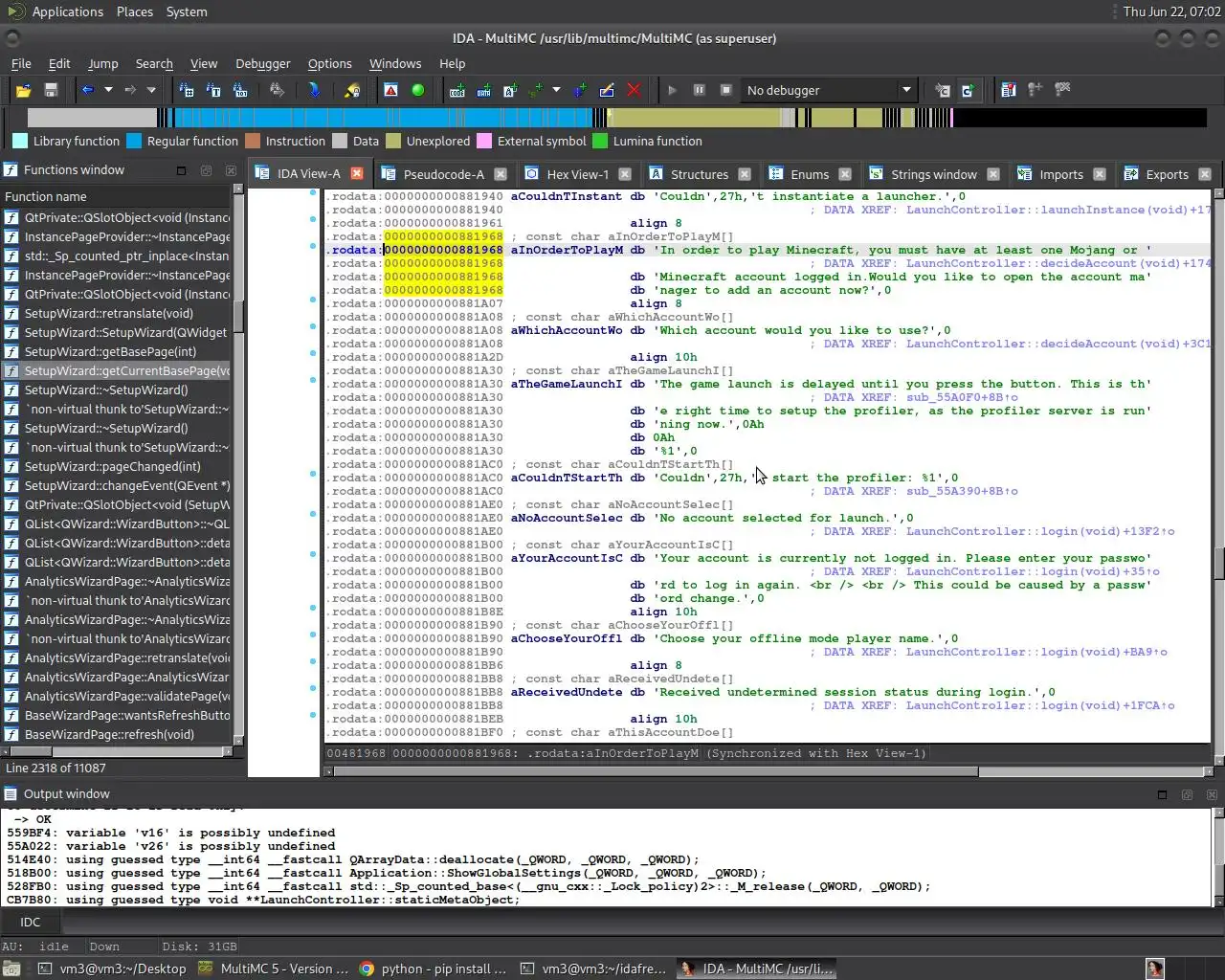This screenshot has height=980, width=1225.
Task: Click the red warning triangle toolbar icon
Action: (390, 90)
